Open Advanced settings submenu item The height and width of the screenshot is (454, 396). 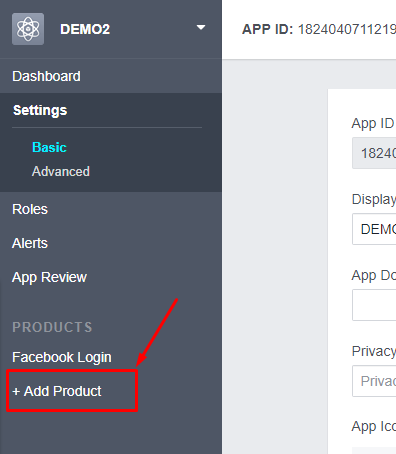(61, 171)
